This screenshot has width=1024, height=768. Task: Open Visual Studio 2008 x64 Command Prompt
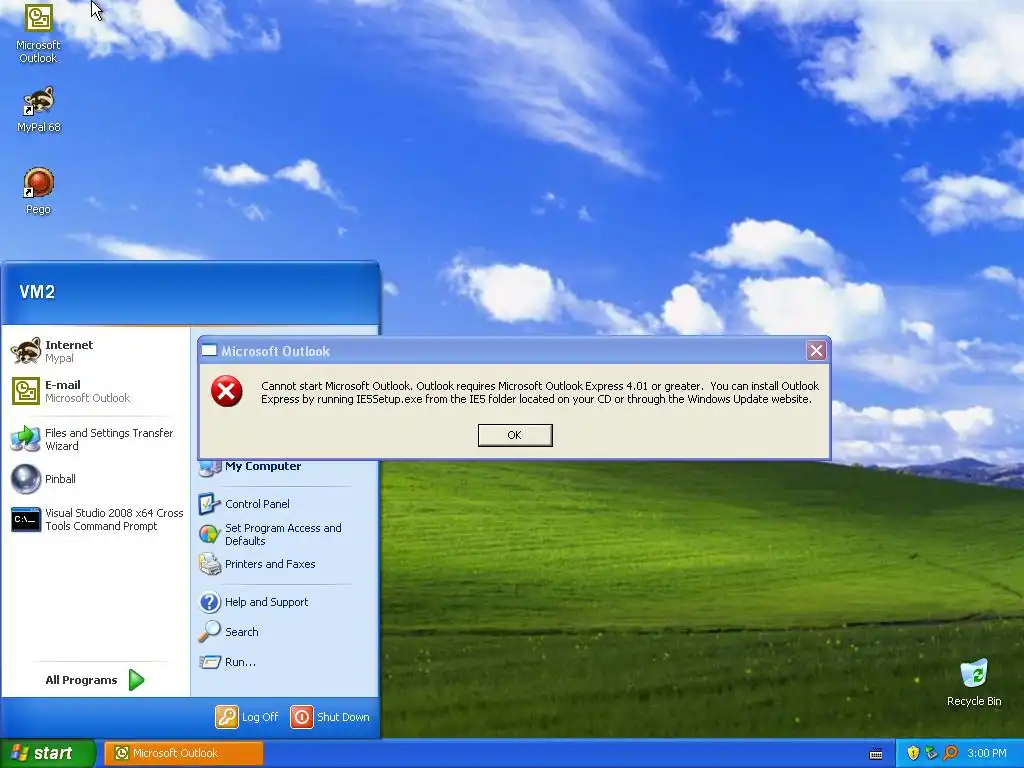click(x=96, y=519)
